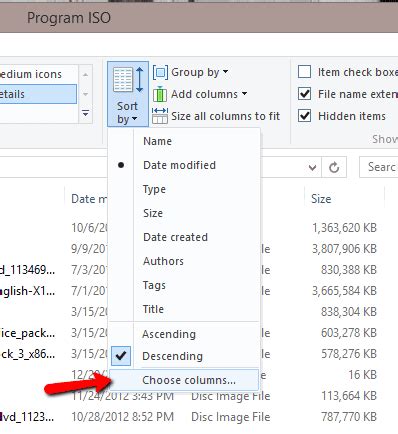Open Choose columns dialog
This screenshot has width=398, height=434.
click(184, 380)
